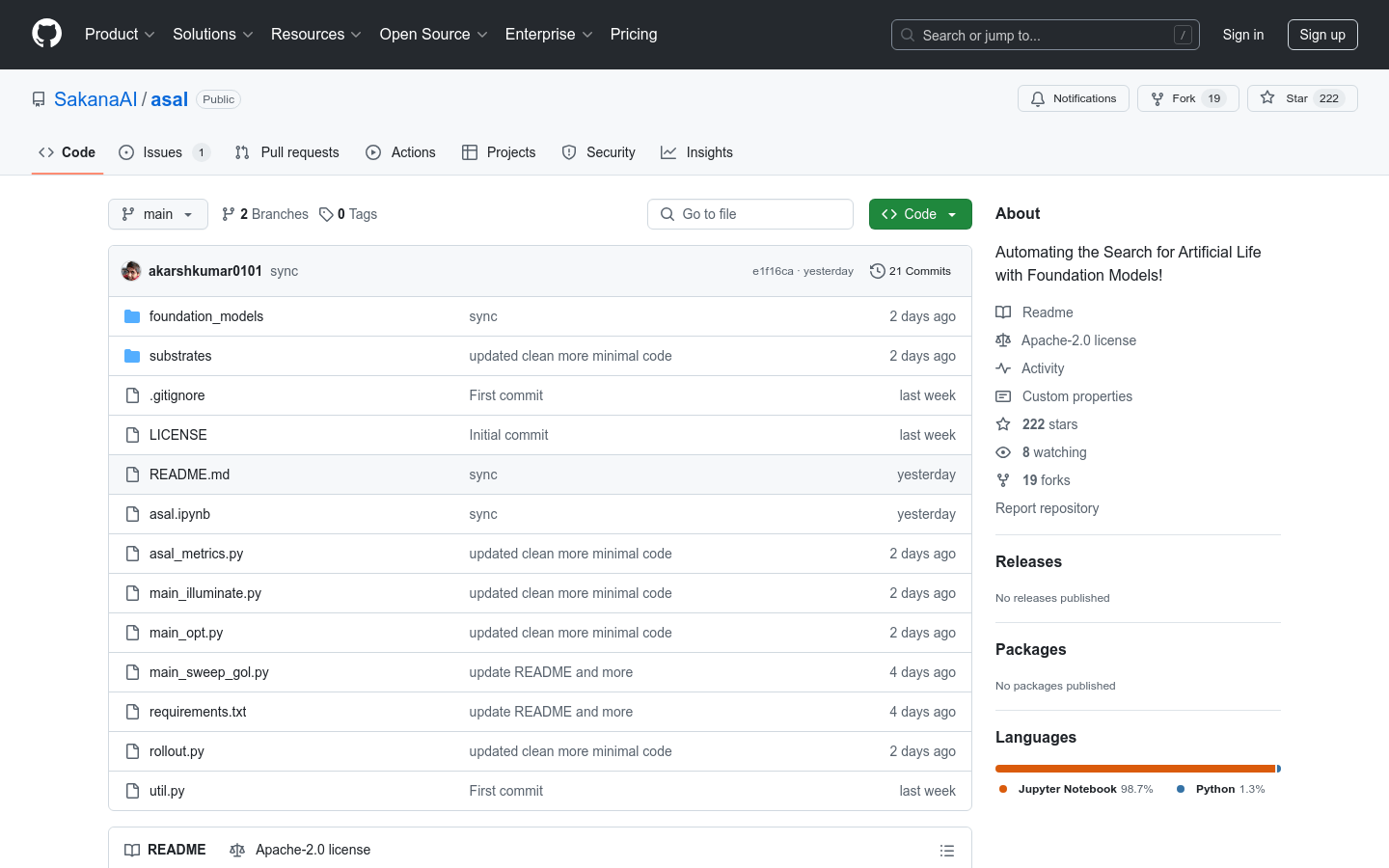Open util.py
This screenshot has width=1389, height=868.
167,791
